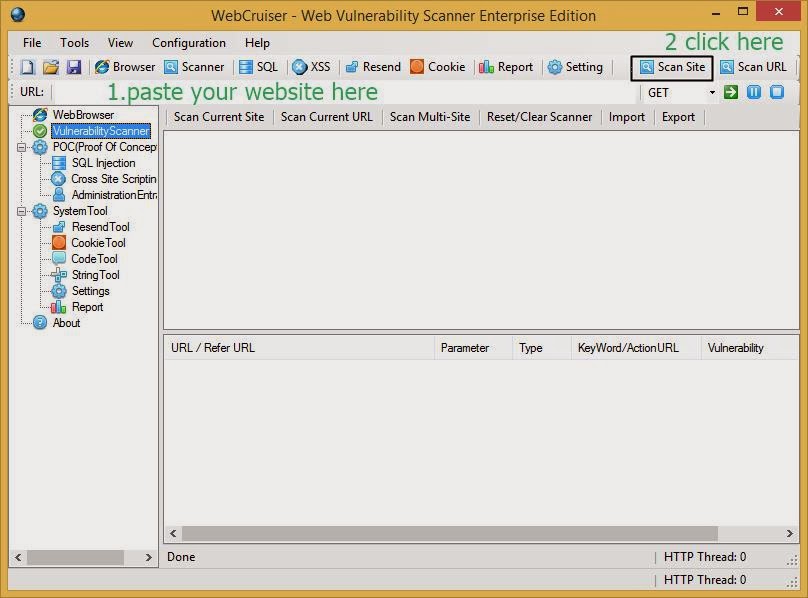Image resolution: width=808 pixels, height=598 pixels.
Task: Click the green Go arrow icon
Action: pyautogui.click(x=731, y=92)
